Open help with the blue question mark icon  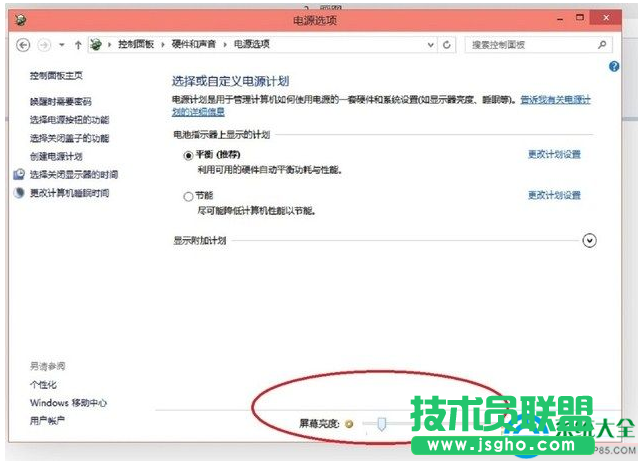coord(614,67)
